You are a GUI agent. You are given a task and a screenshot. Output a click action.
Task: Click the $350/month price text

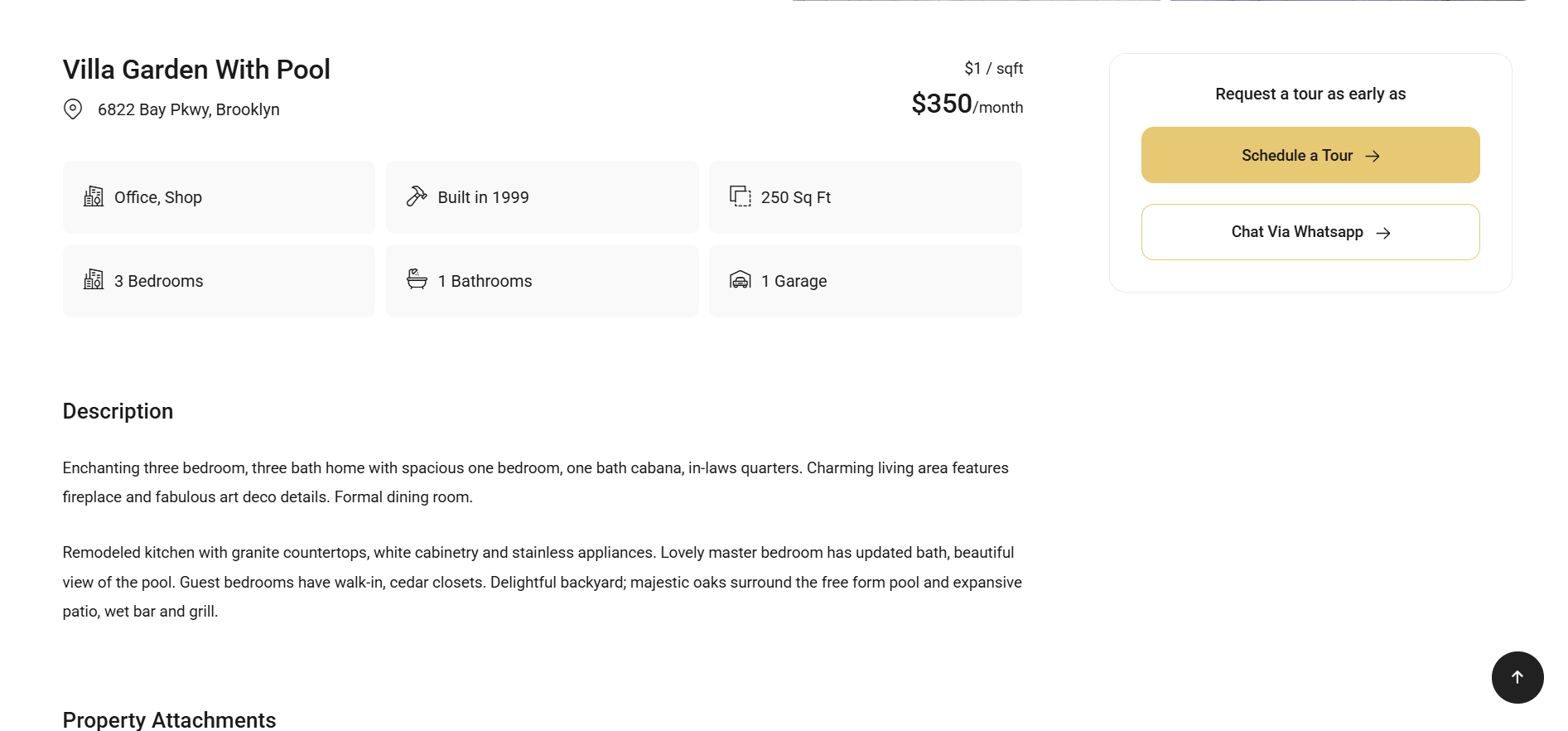967,104
